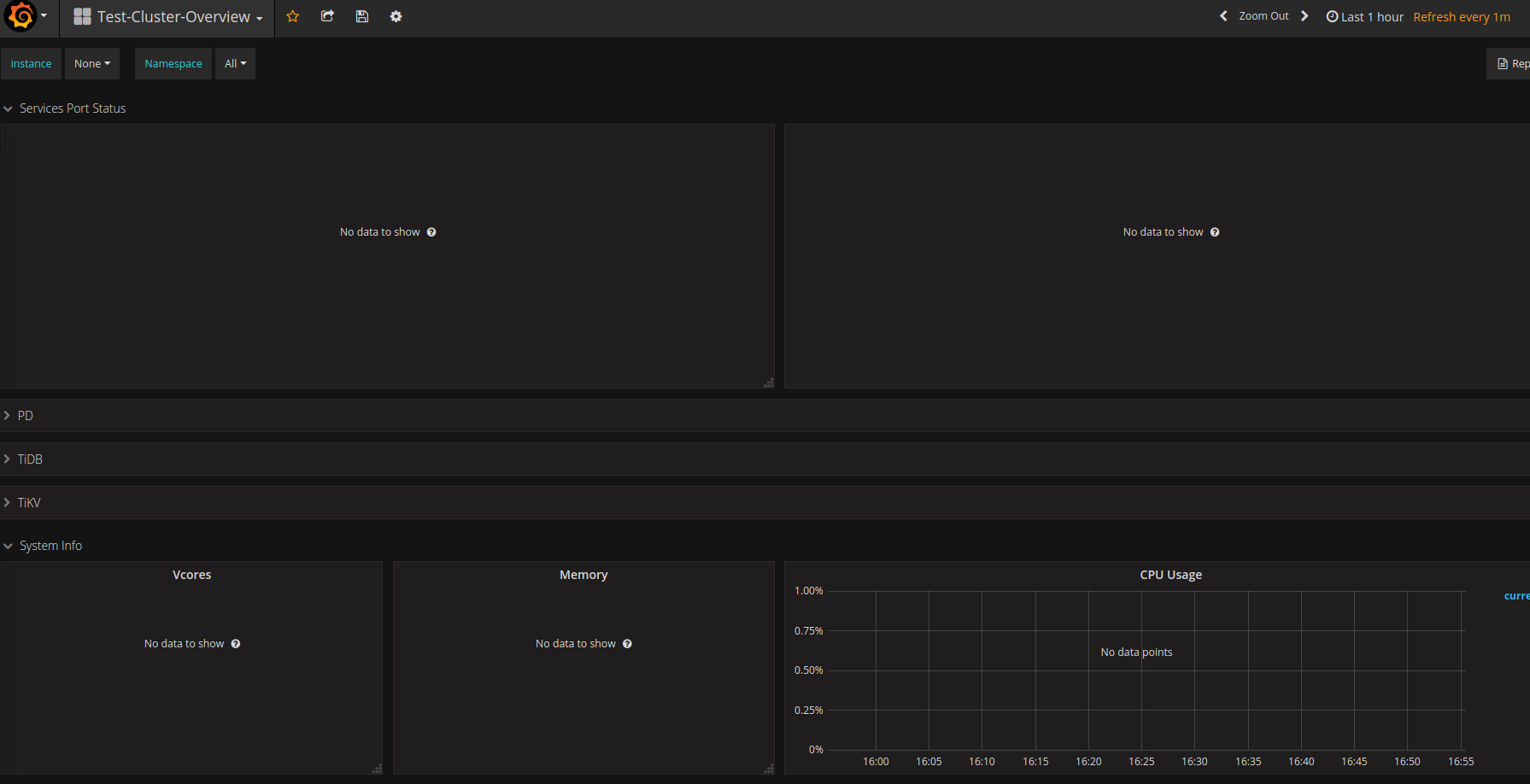Expand the TiKV section
The height and width of the screenshot is (784, 1530).
point(31,502)
